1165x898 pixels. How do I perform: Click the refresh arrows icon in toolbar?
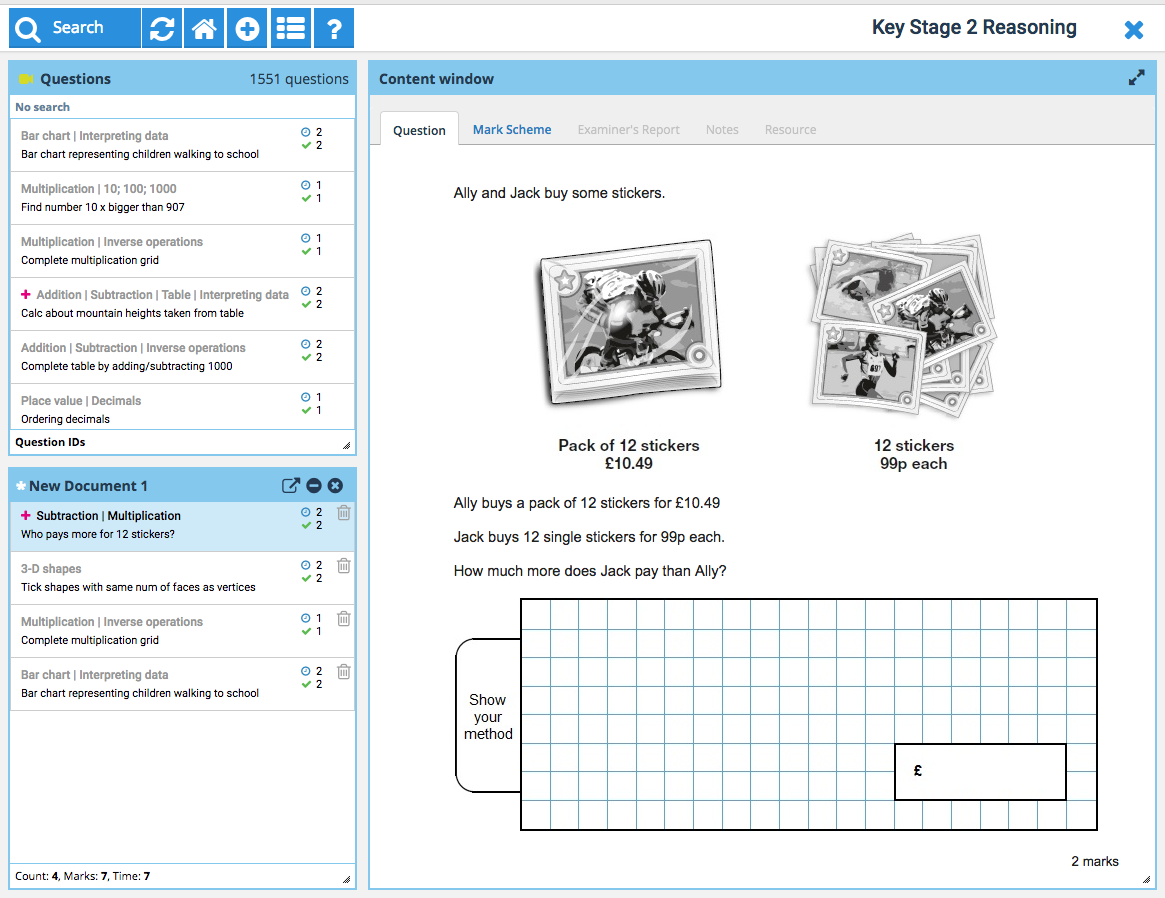[162, 29]
